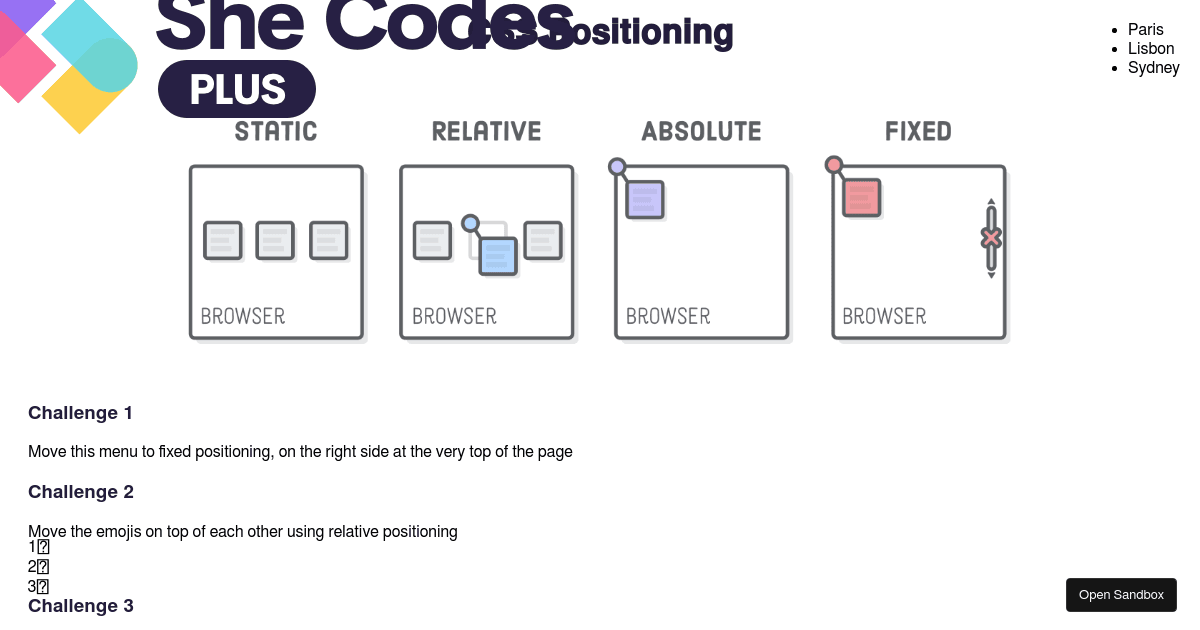The image size is (1200, 630).
Task: Click the pin circle atop the ABSOLUTE browser corner
Action: (x=615, y=164)
